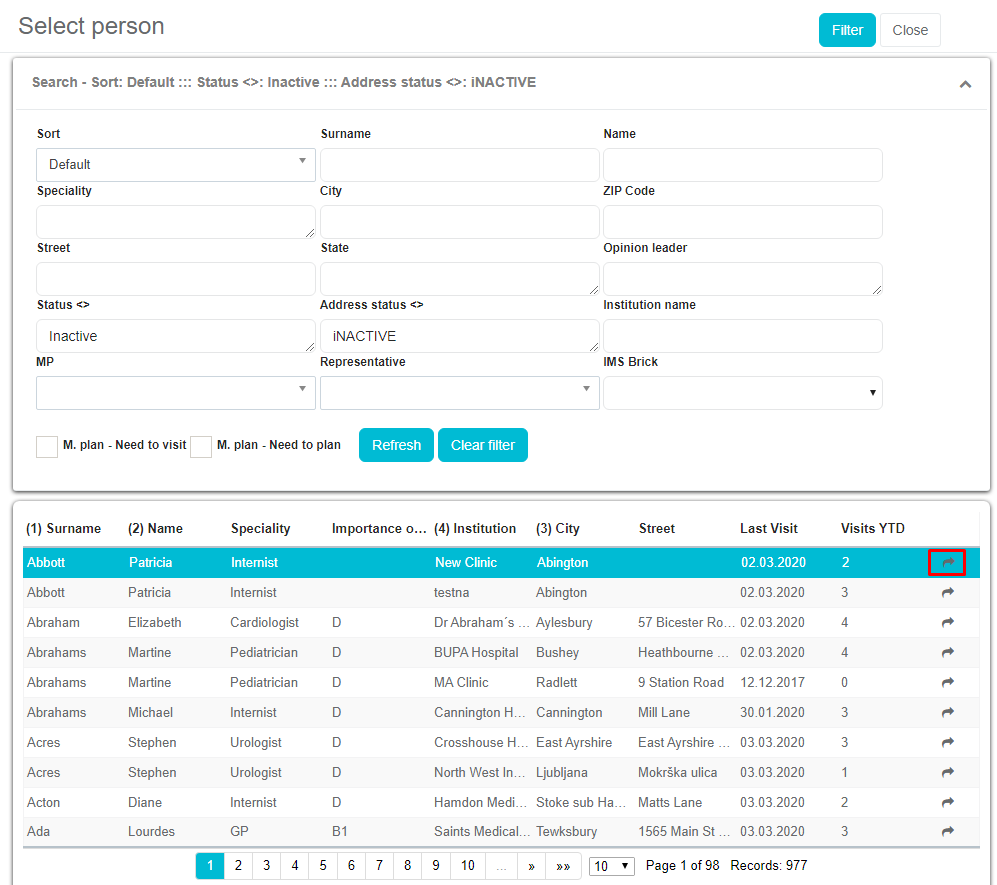The image size is (997, 885).
Task: Click arrow icon for testna institution row
Action: point(947,593)
